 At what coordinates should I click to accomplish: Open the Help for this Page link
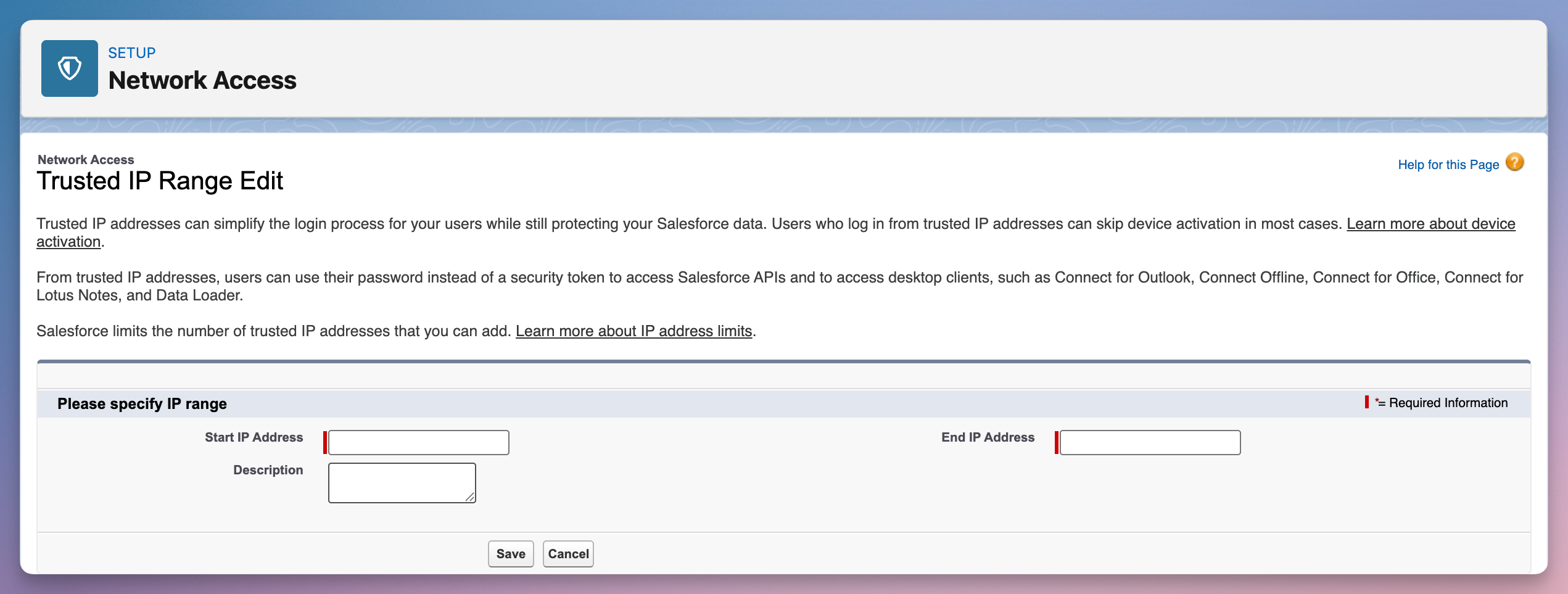click(x=1448, y=165)
